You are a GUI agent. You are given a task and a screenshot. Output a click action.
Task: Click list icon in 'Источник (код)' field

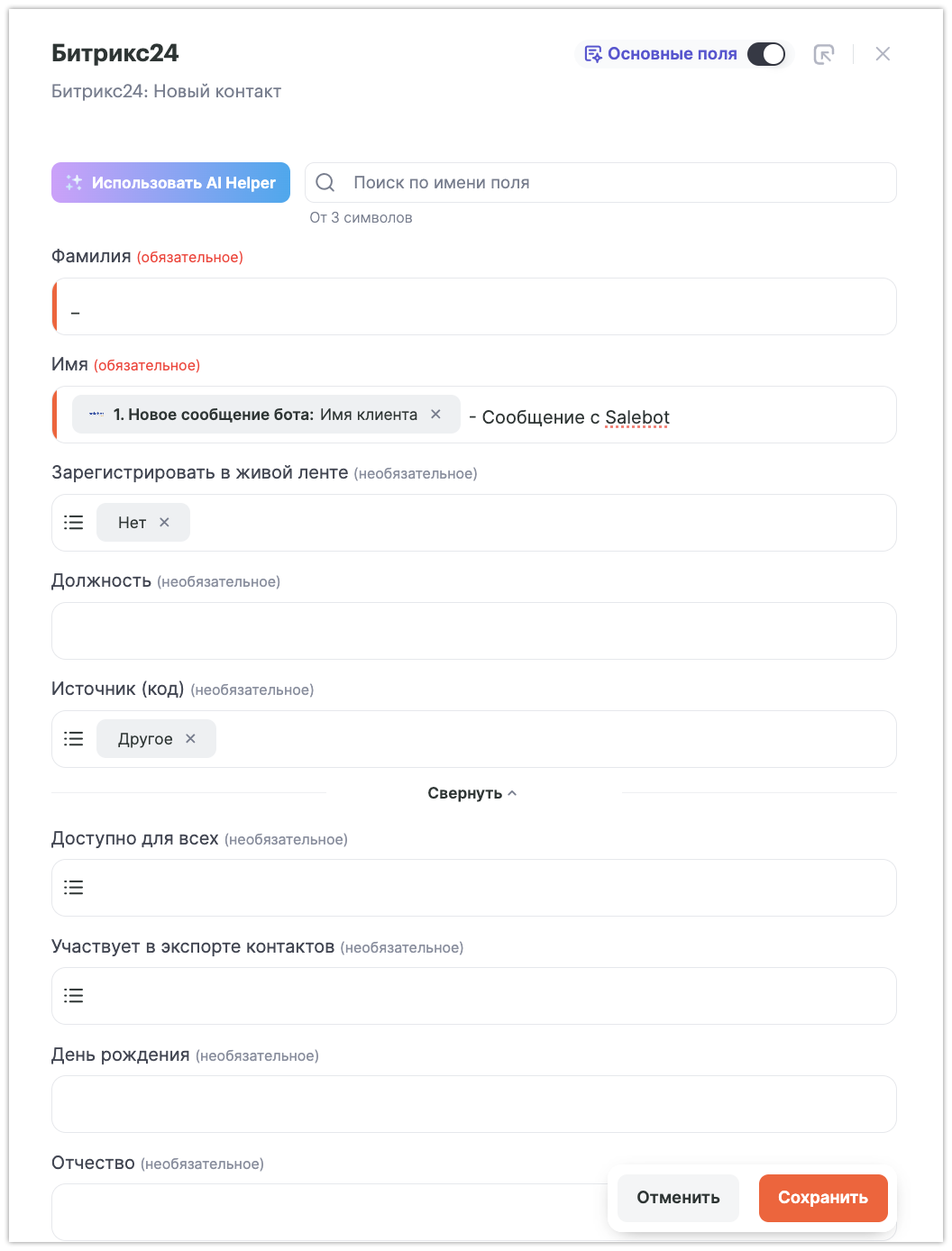74,739
